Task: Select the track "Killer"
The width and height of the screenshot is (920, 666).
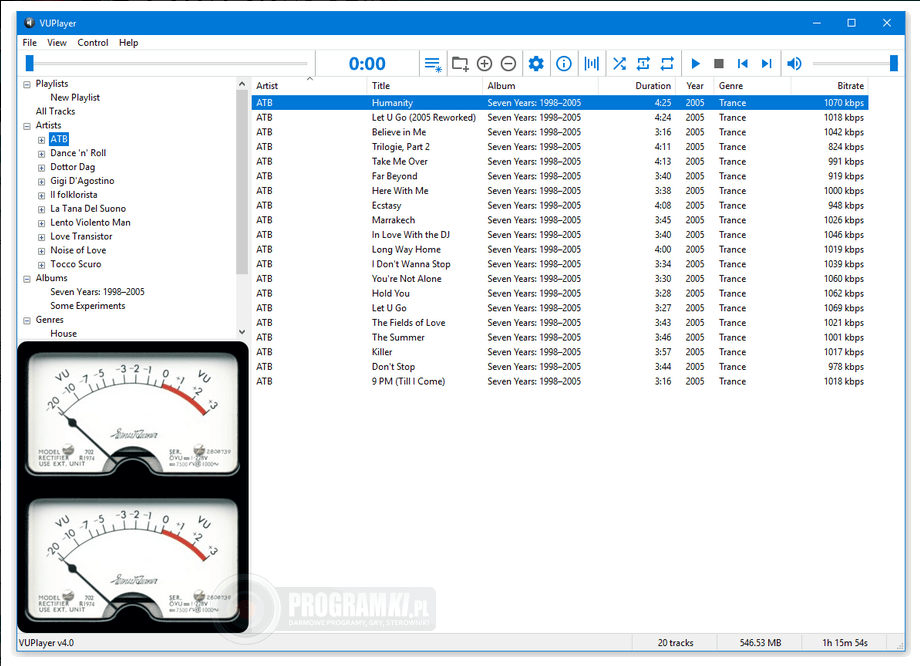Action: (x=560, y=352)
